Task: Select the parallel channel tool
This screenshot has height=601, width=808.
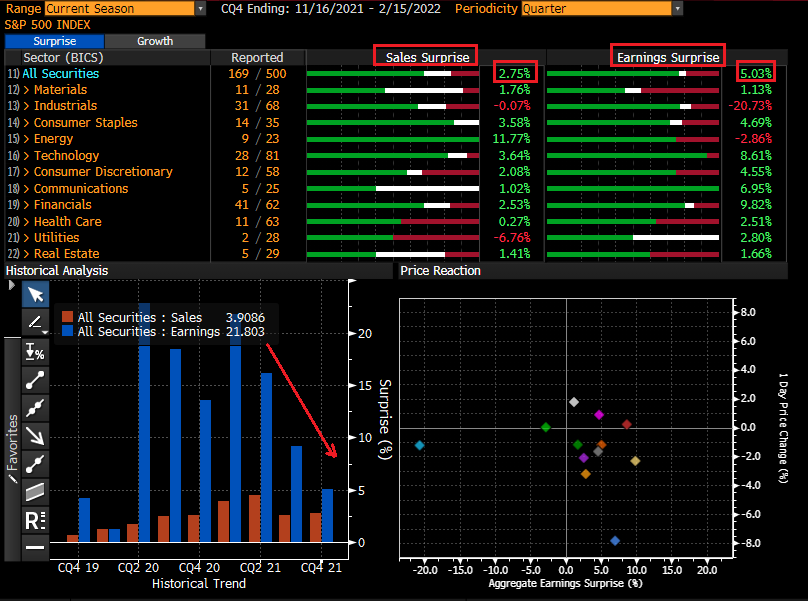Action: click(35, 492)
